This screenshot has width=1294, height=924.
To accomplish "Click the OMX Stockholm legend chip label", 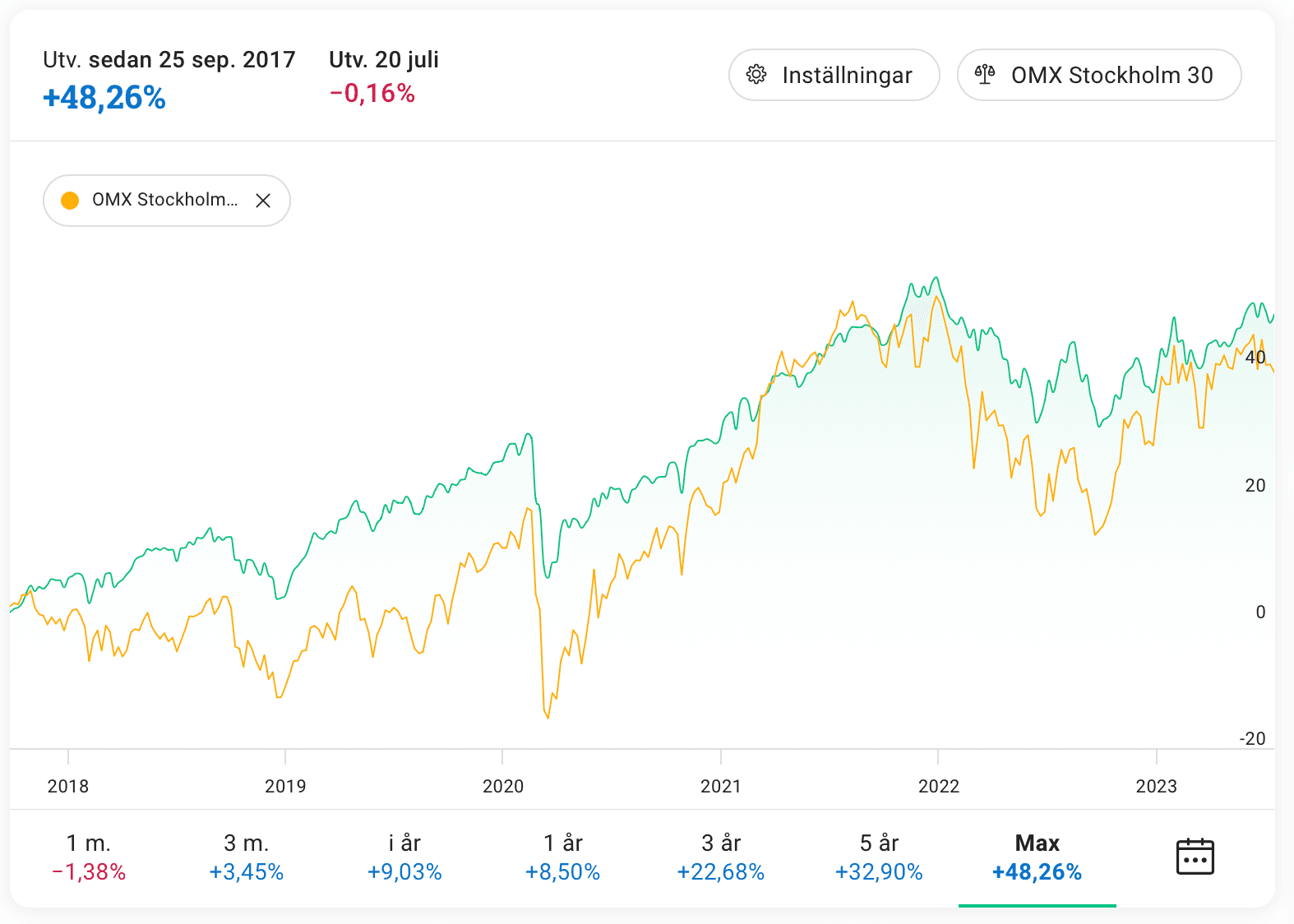I will [164, 200].
